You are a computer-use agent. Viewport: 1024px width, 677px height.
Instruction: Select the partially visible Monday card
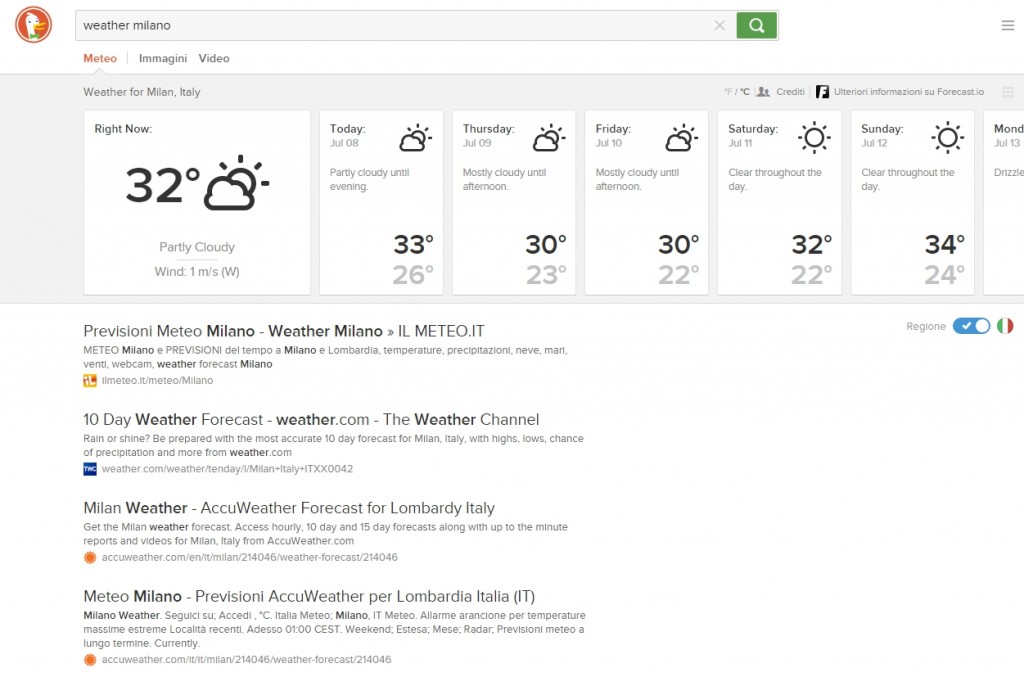(x=1004, y=202)
